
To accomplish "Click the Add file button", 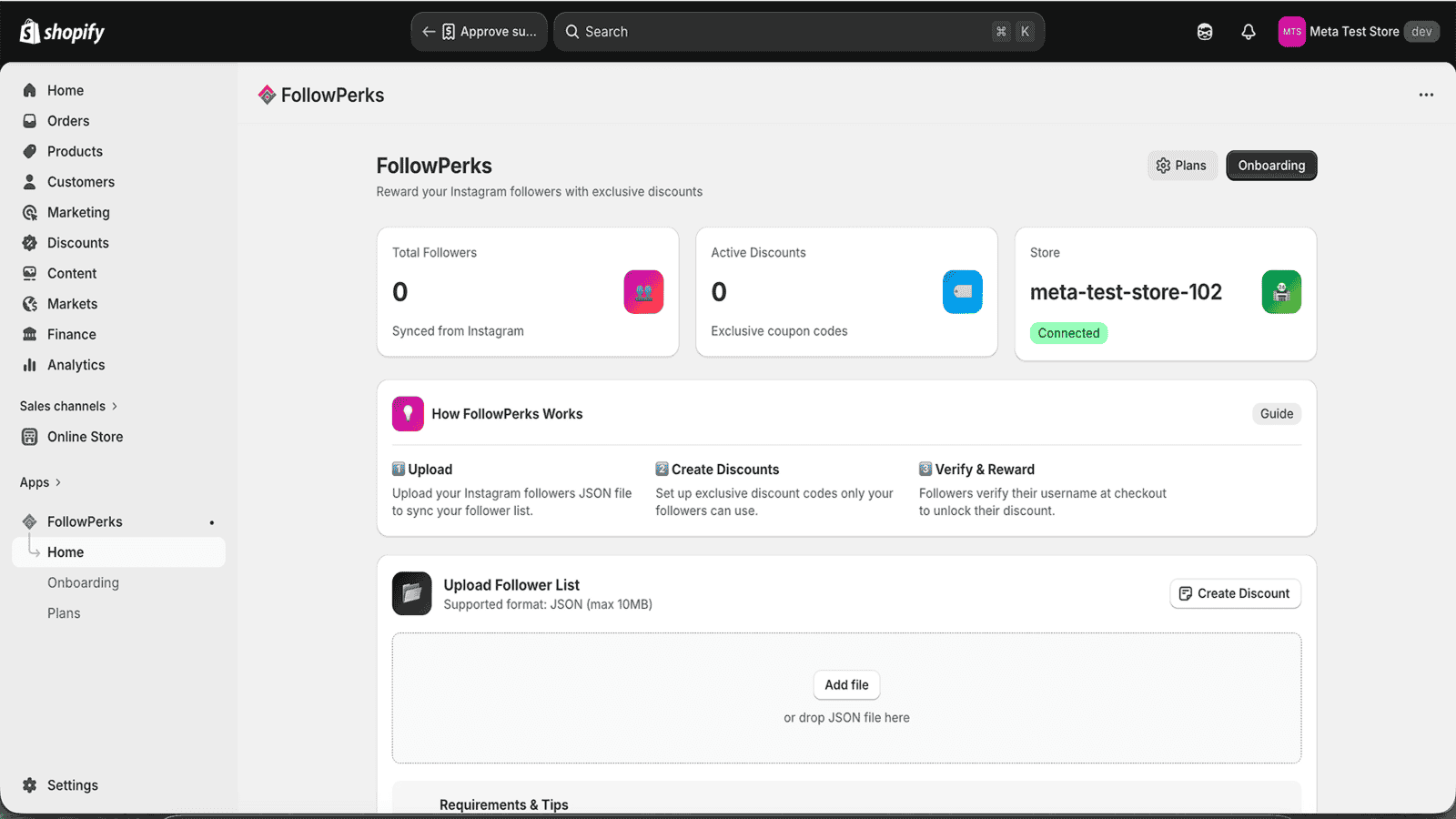I will (846, 685).
